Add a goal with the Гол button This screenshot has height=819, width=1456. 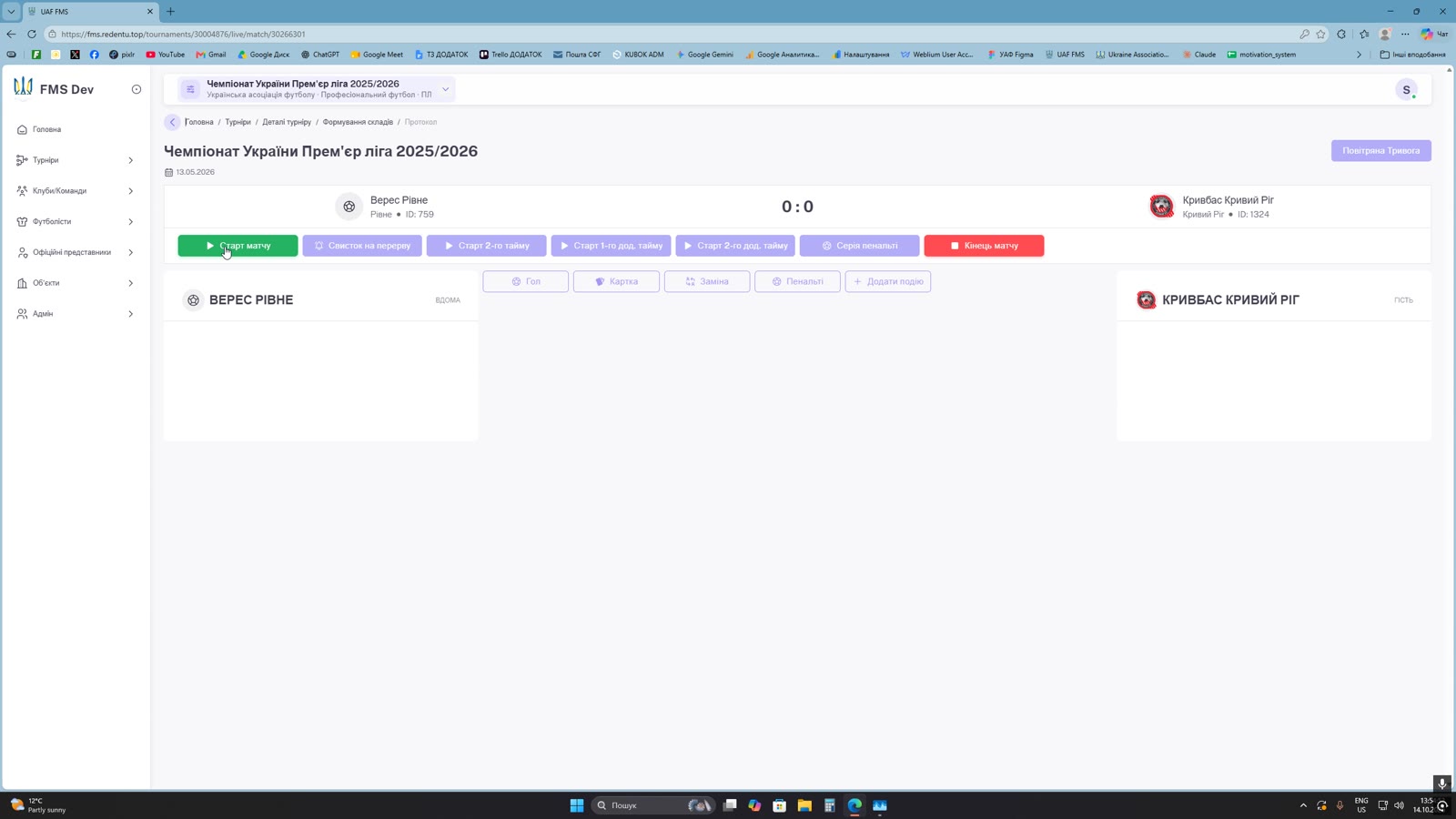(x=526, y=282)
